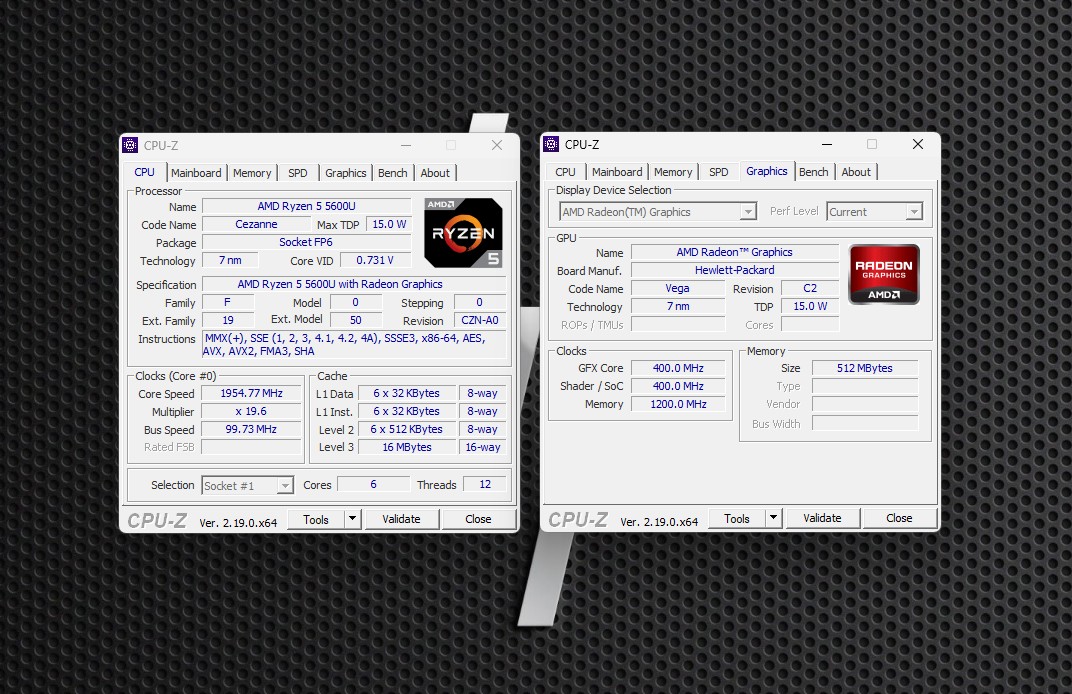Open the Mainboard tab in left window
The height and width of the screenshot is (694, 1072).
tap(196, 173)
